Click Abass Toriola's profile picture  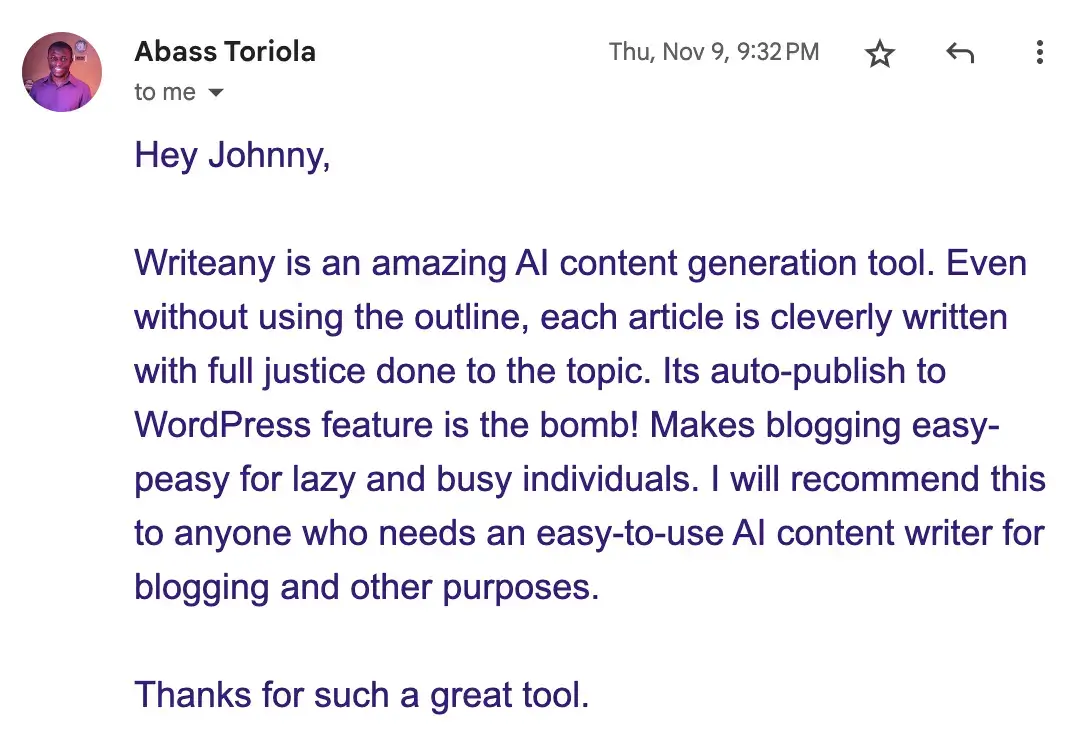pyautogui.click(x=62, y=71)
